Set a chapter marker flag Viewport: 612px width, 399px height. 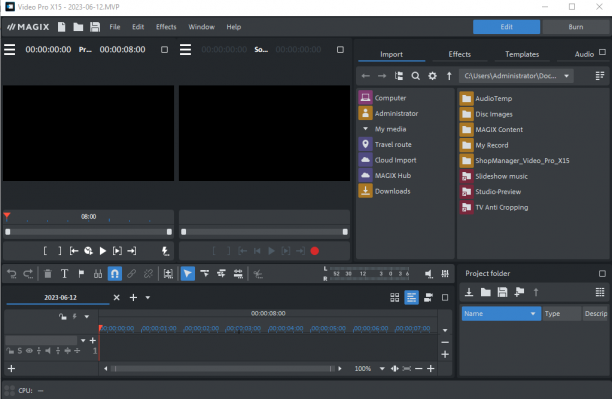tap(81, 274)
